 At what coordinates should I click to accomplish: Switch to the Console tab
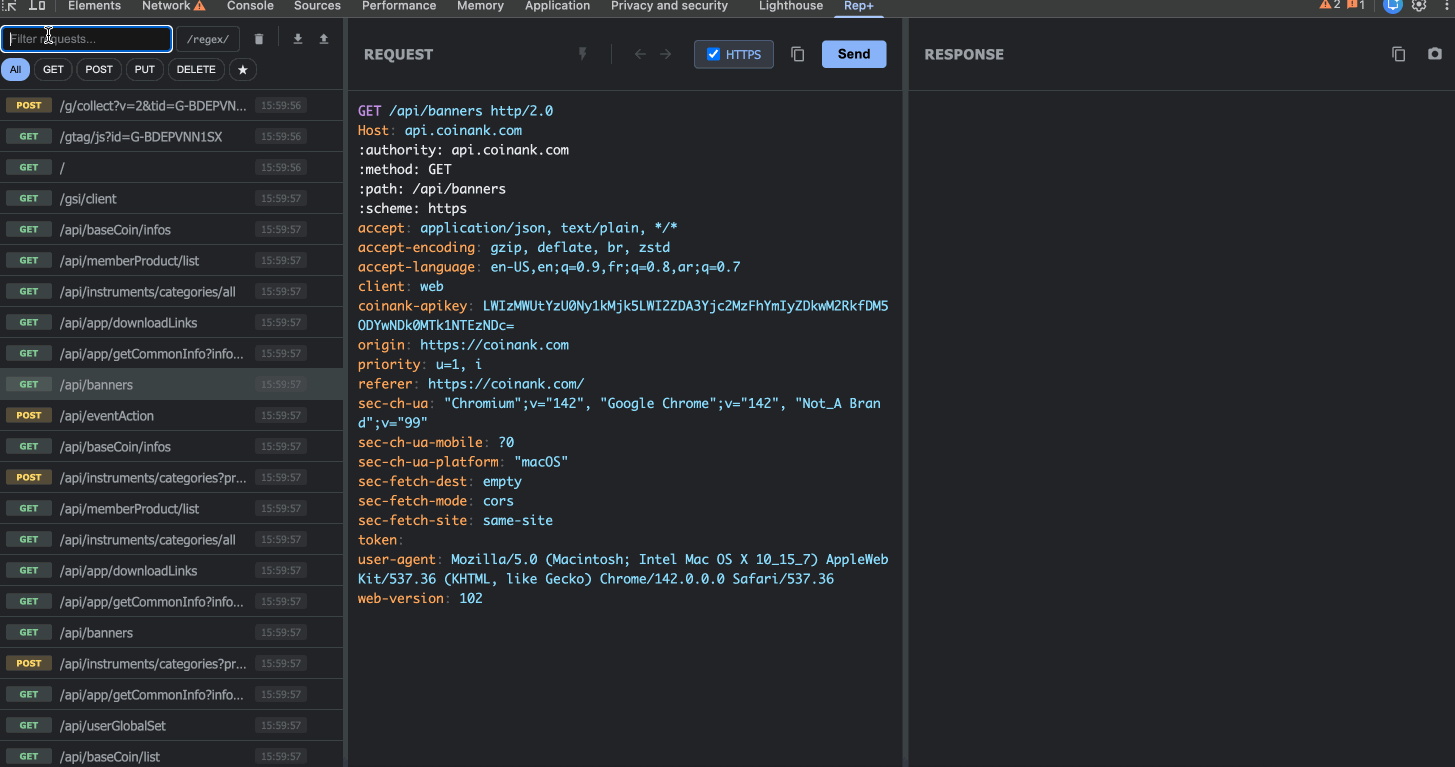tap(250, 6)
